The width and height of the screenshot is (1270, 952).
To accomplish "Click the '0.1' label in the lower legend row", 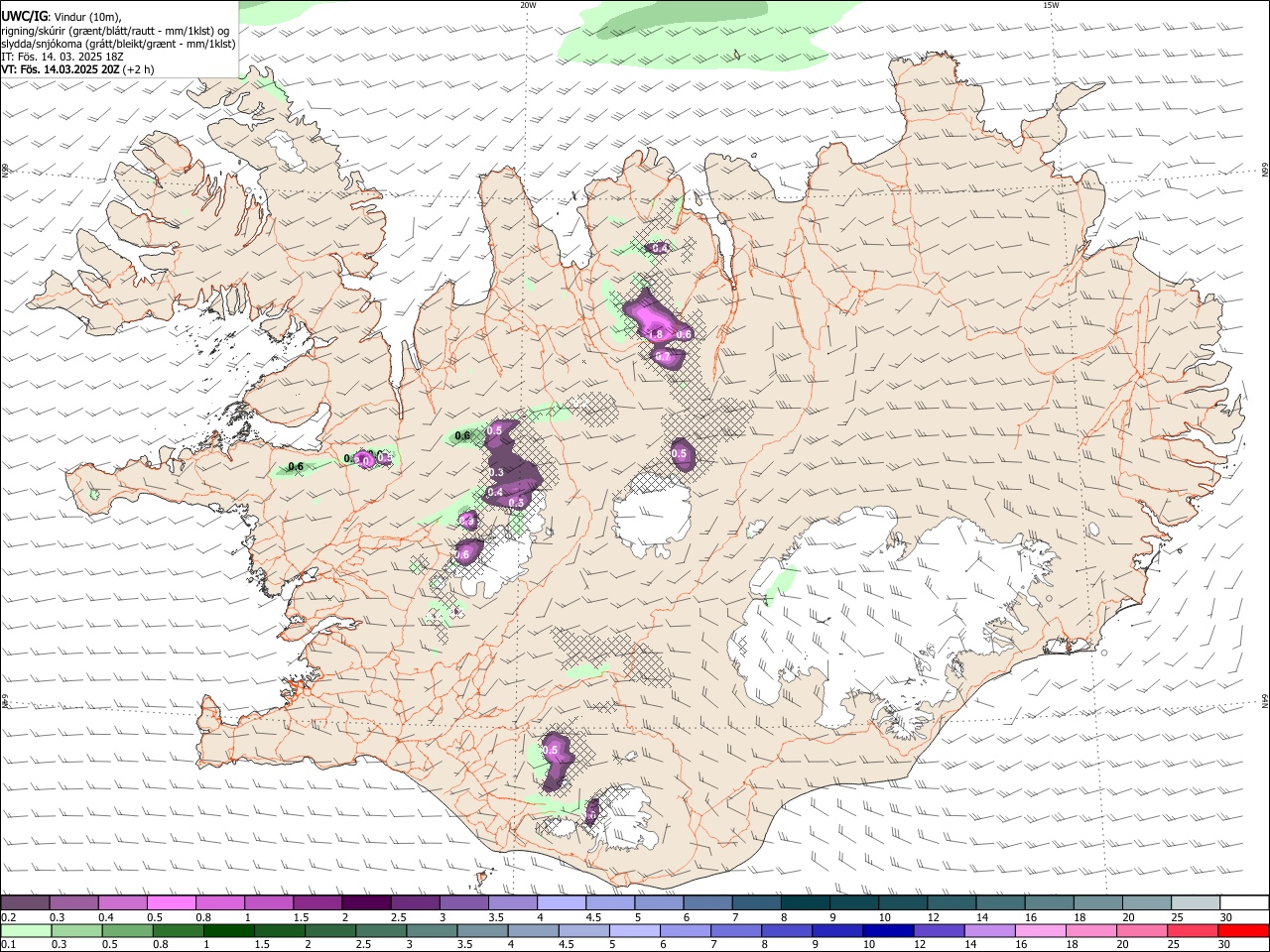I will [8, 945].
